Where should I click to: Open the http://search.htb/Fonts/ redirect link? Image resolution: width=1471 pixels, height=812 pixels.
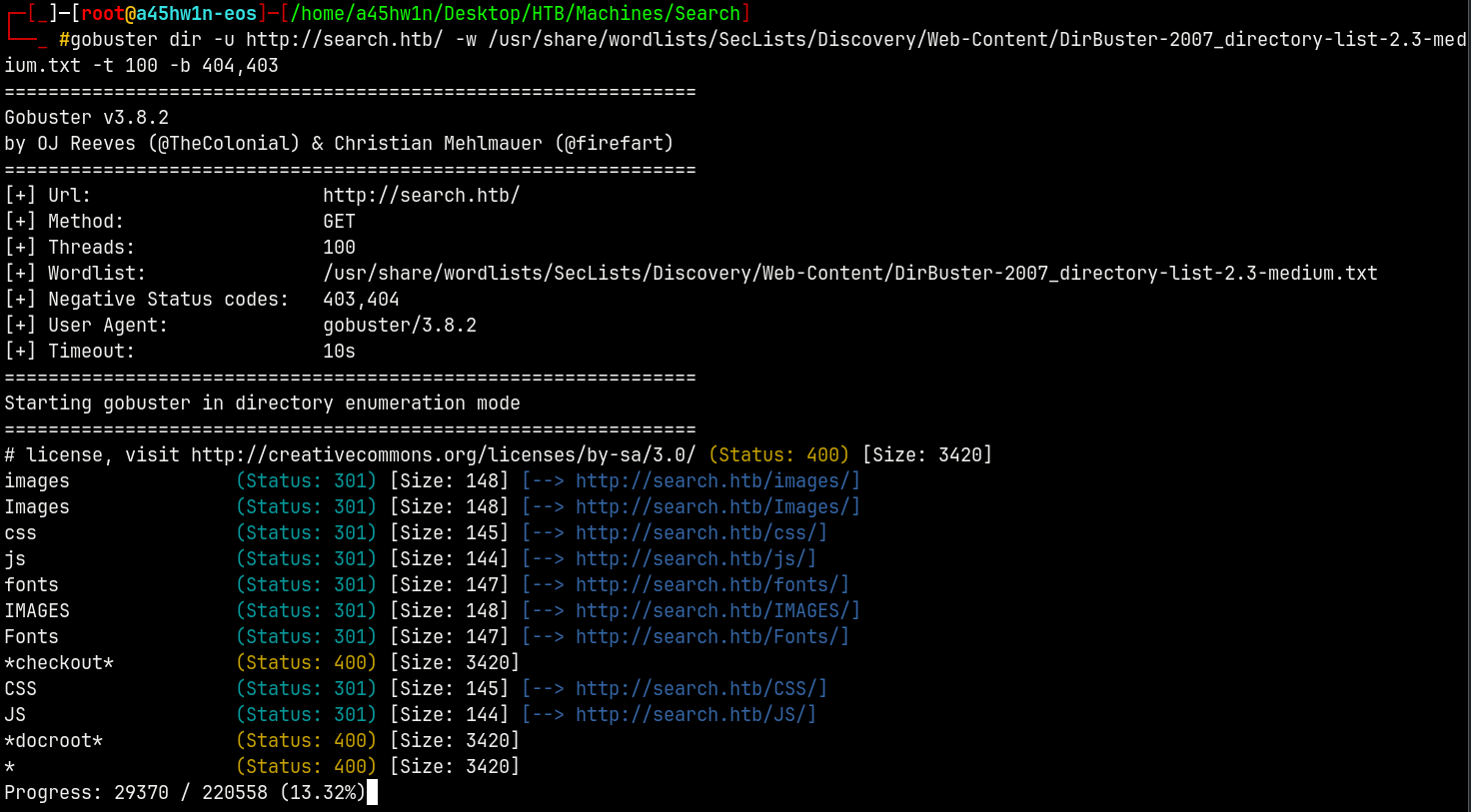pyautogui.click(x=712, y=637)
